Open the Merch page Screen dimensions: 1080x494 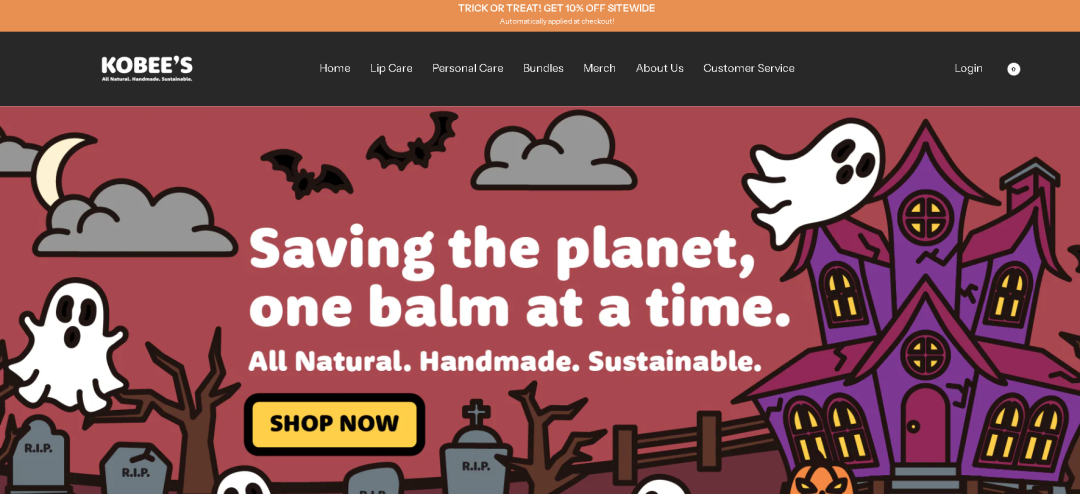pyautogui.click(x=599, y=68)
